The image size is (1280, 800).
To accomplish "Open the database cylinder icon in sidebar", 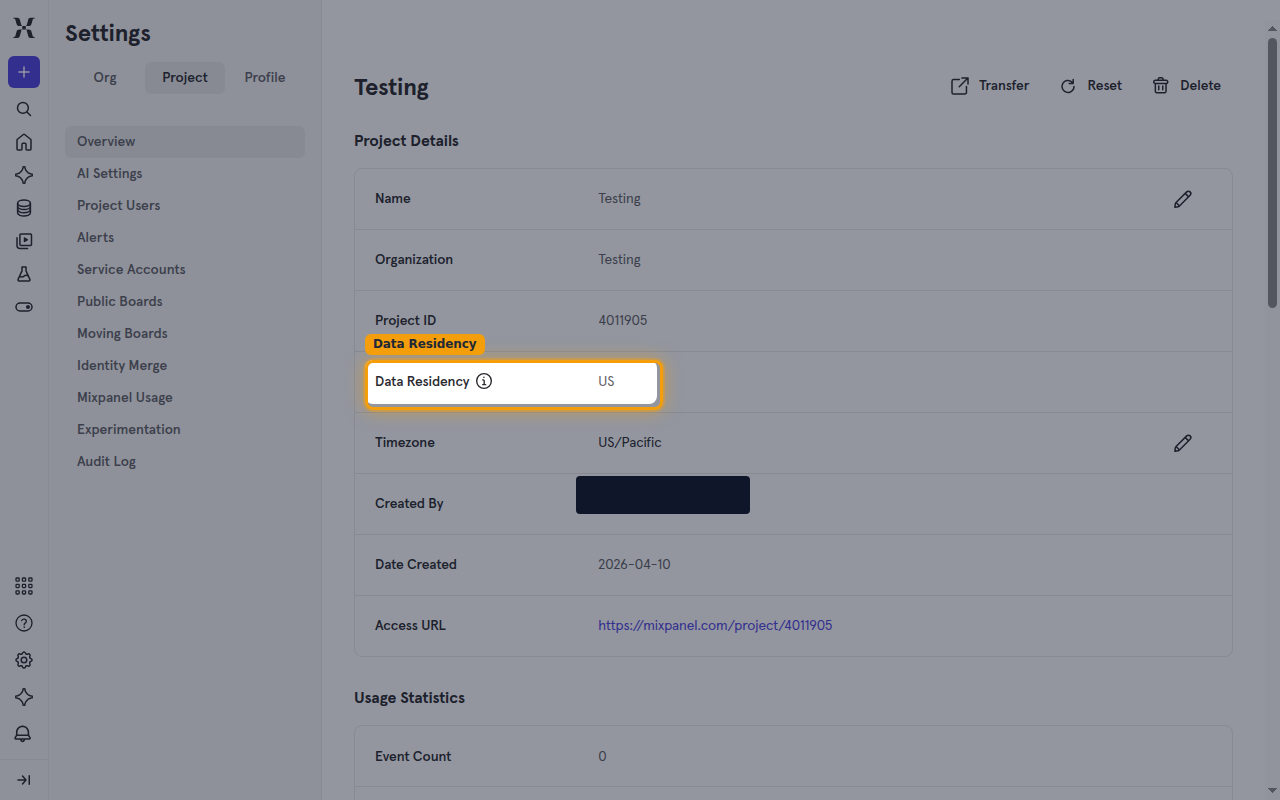I will coord(24,208).
